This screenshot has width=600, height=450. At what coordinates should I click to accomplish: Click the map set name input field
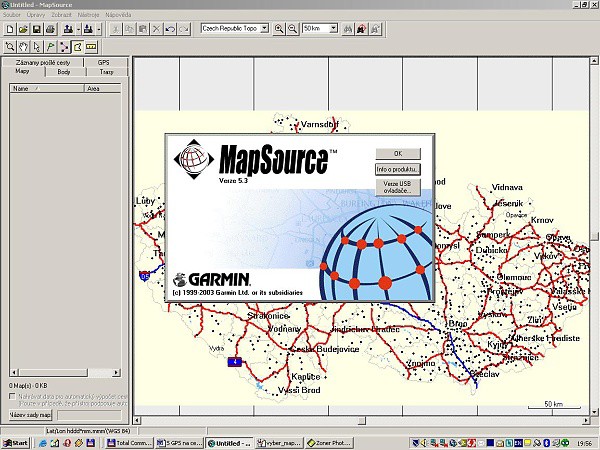pyautogui.click(x=90, y=415)
